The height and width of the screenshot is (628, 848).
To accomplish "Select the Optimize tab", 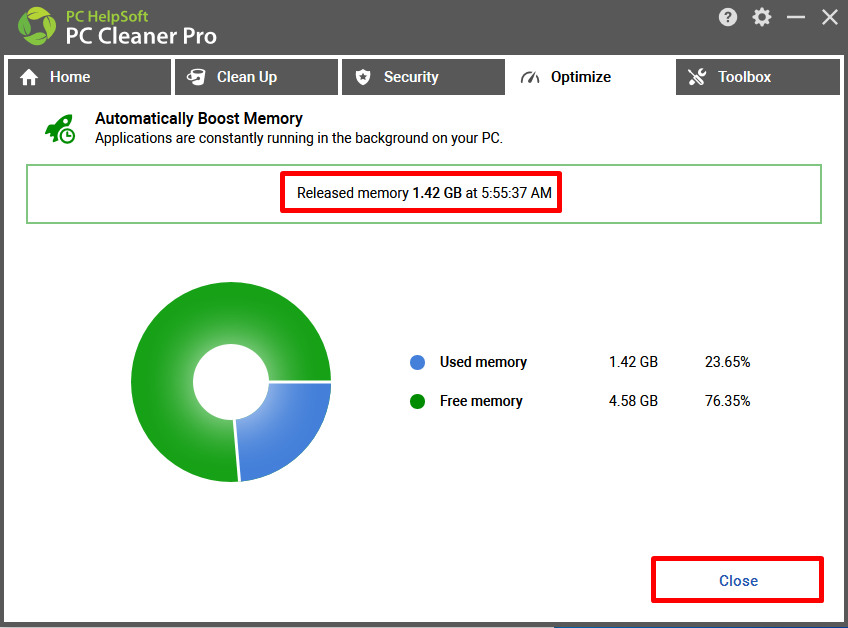I will point(590,77).
